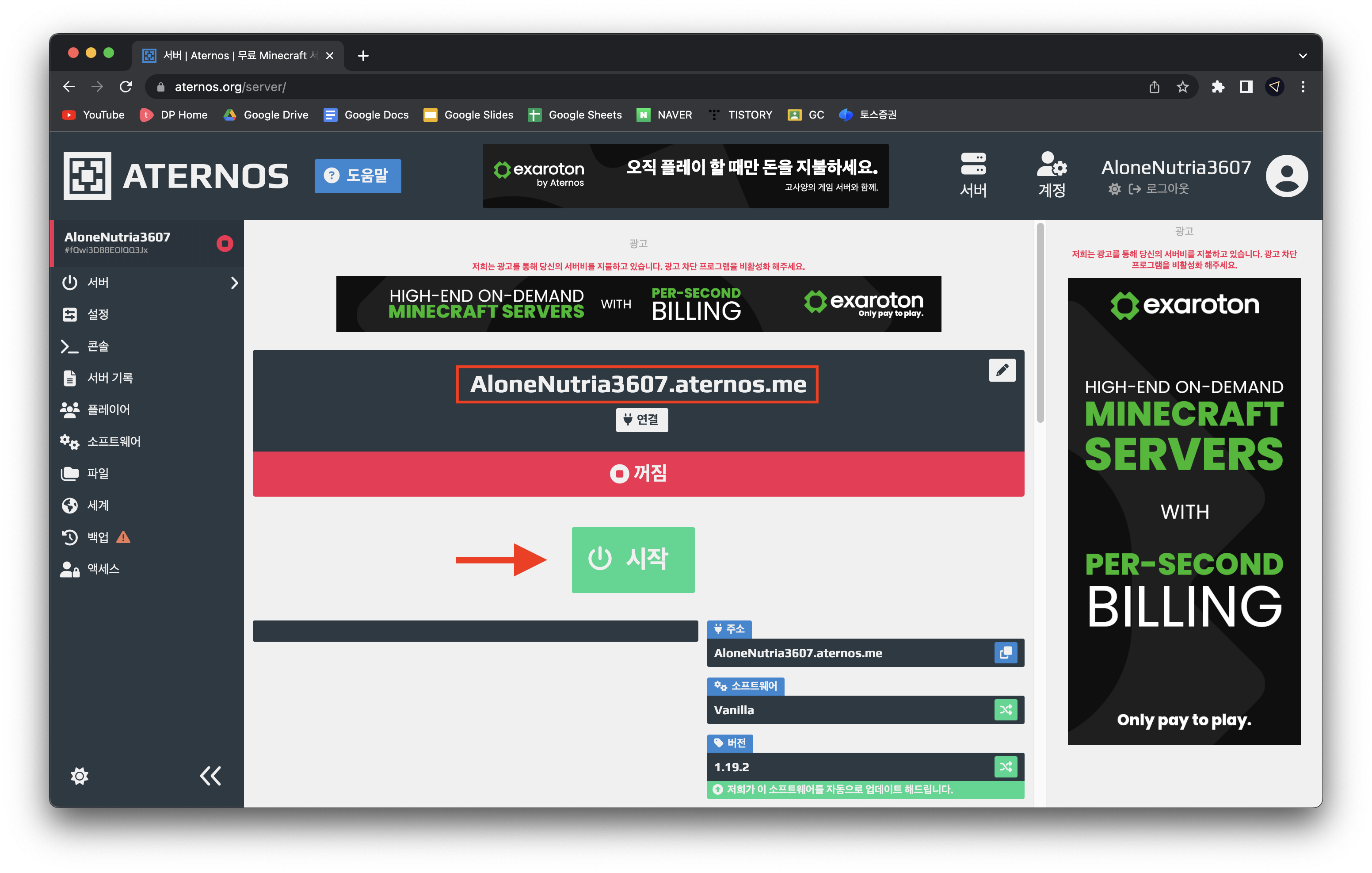Open the extensions puzzle icon
Viewport: 1372px width, 873px height.
(x=1218, y=87)
